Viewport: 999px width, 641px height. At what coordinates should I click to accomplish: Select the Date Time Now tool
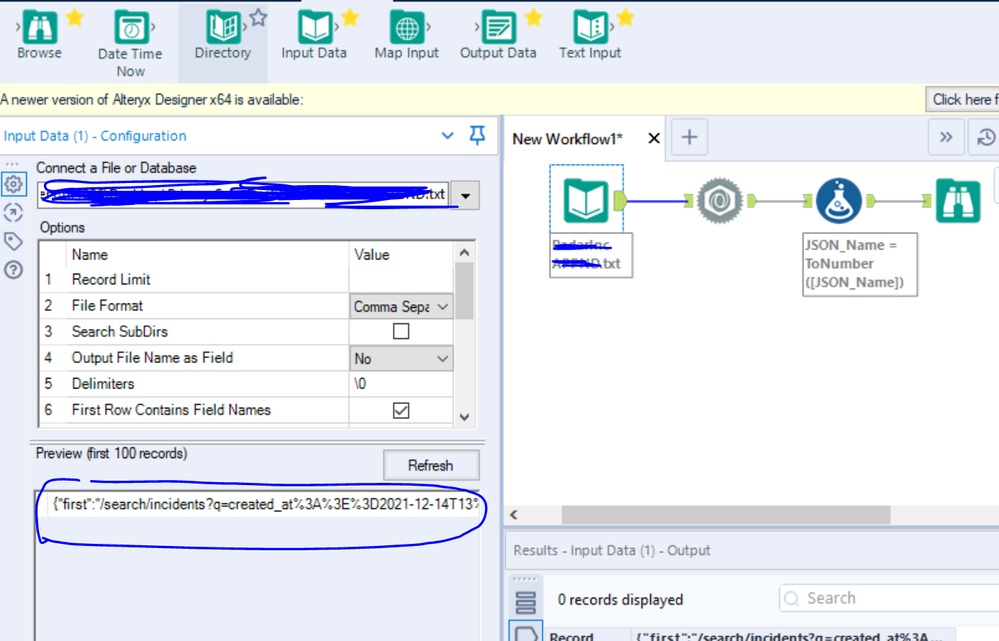[130, 43]
